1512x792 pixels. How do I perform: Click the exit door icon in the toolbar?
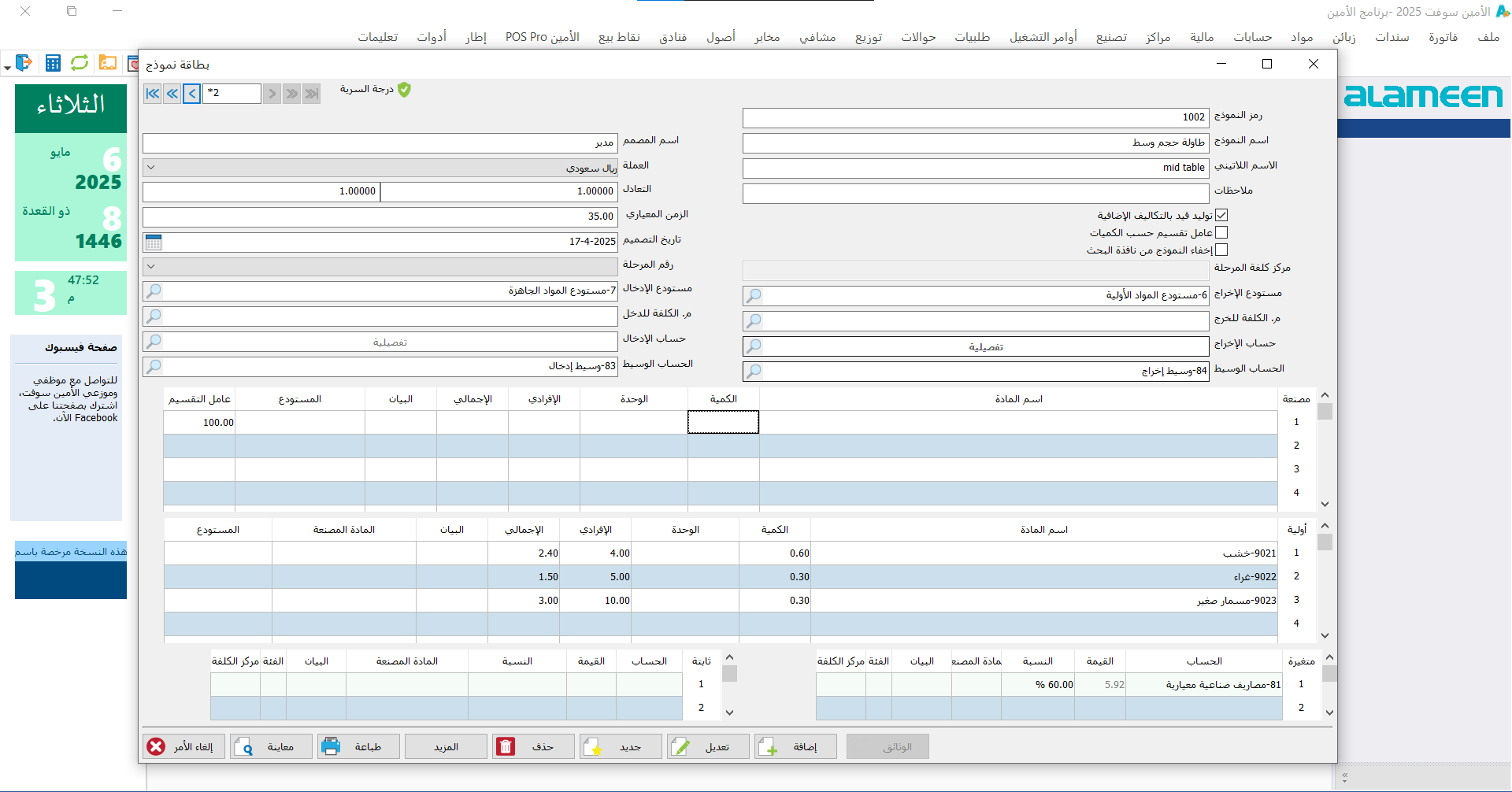click(x=24, y=63)
